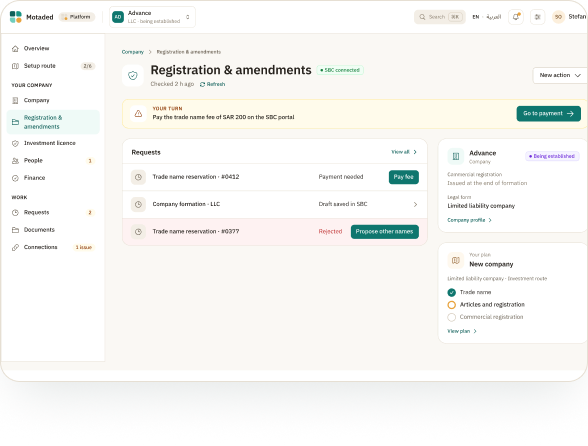Click the clock icon for request #0377
Screen dimensions: 588x446
coord(138,232)
